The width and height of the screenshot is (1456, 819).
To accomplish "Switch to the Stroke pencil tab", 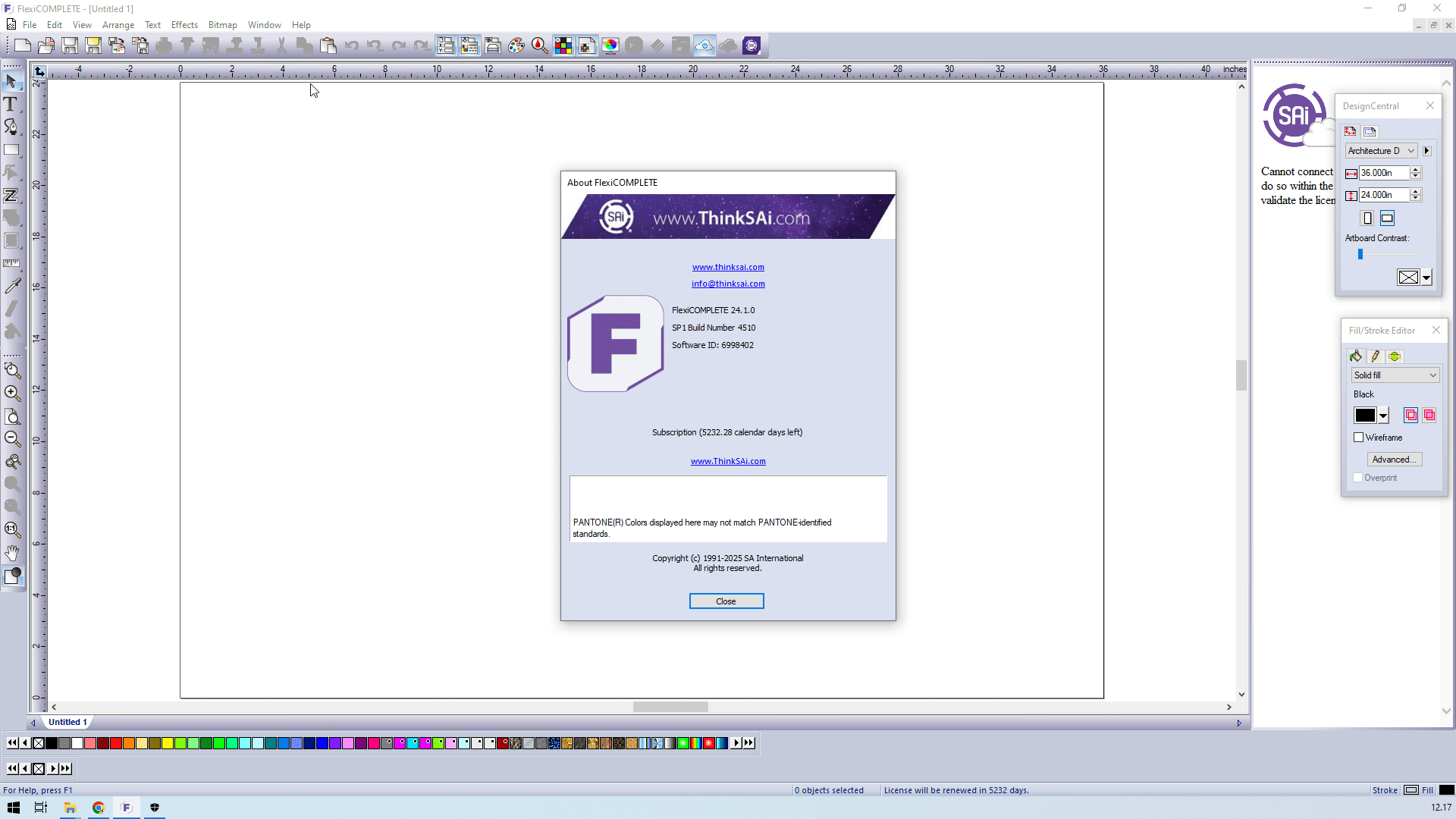I will point(1375,356).
